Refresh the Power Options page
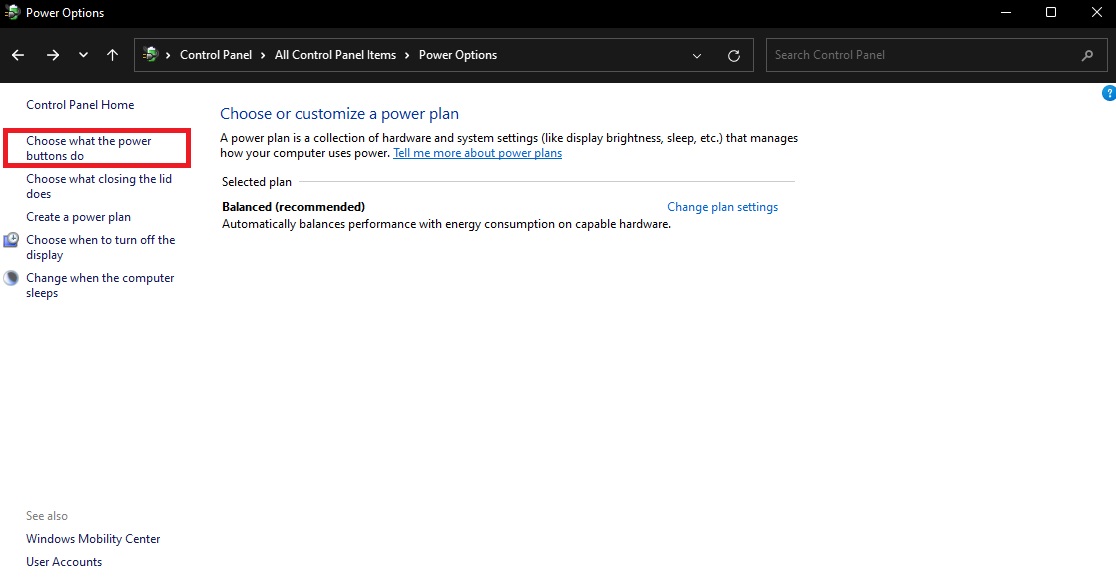 tap(734, 56)
